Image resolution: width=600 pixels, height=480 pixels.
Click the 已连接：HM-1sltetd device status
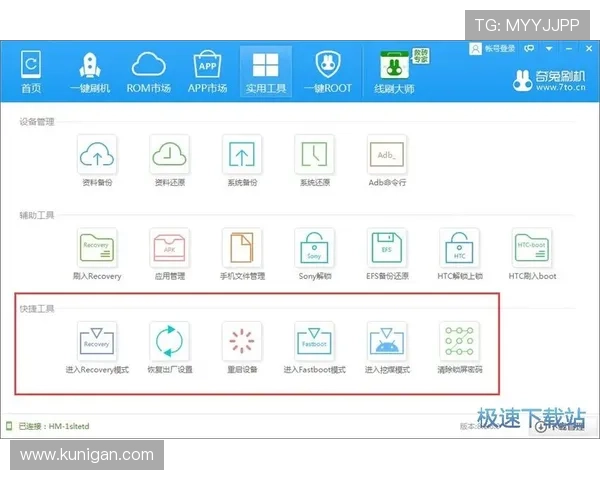tap(54, 426)
